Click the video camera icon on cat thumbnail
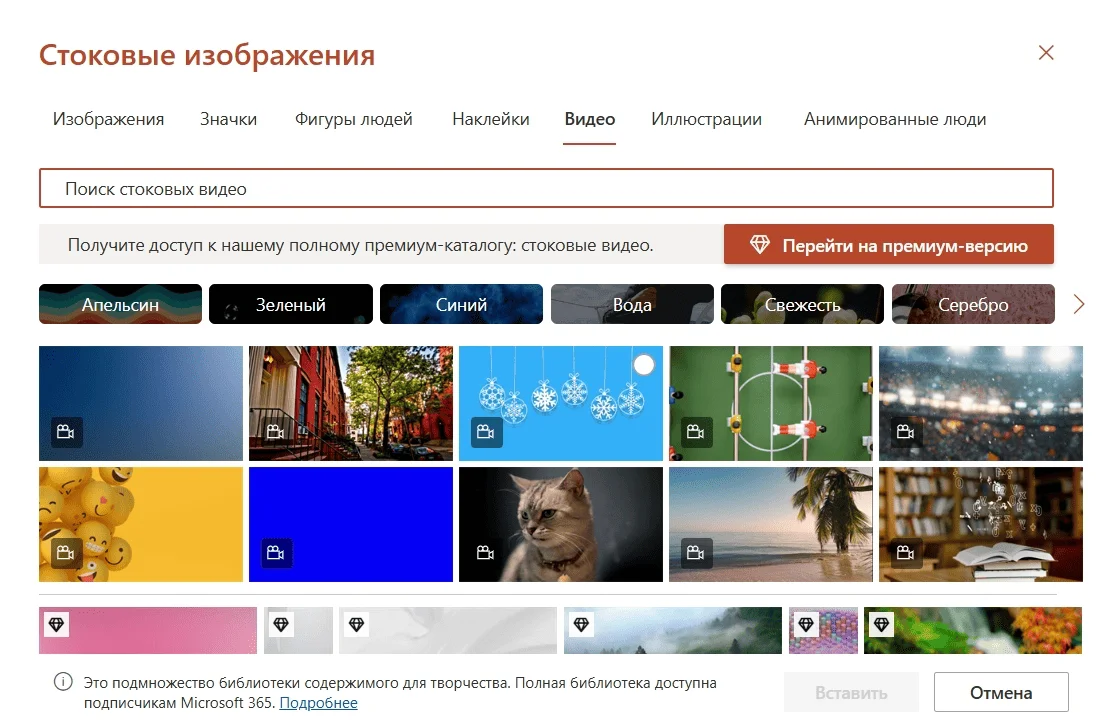The height and width of the screenshot is (722, 1098). tap(485, 553)
